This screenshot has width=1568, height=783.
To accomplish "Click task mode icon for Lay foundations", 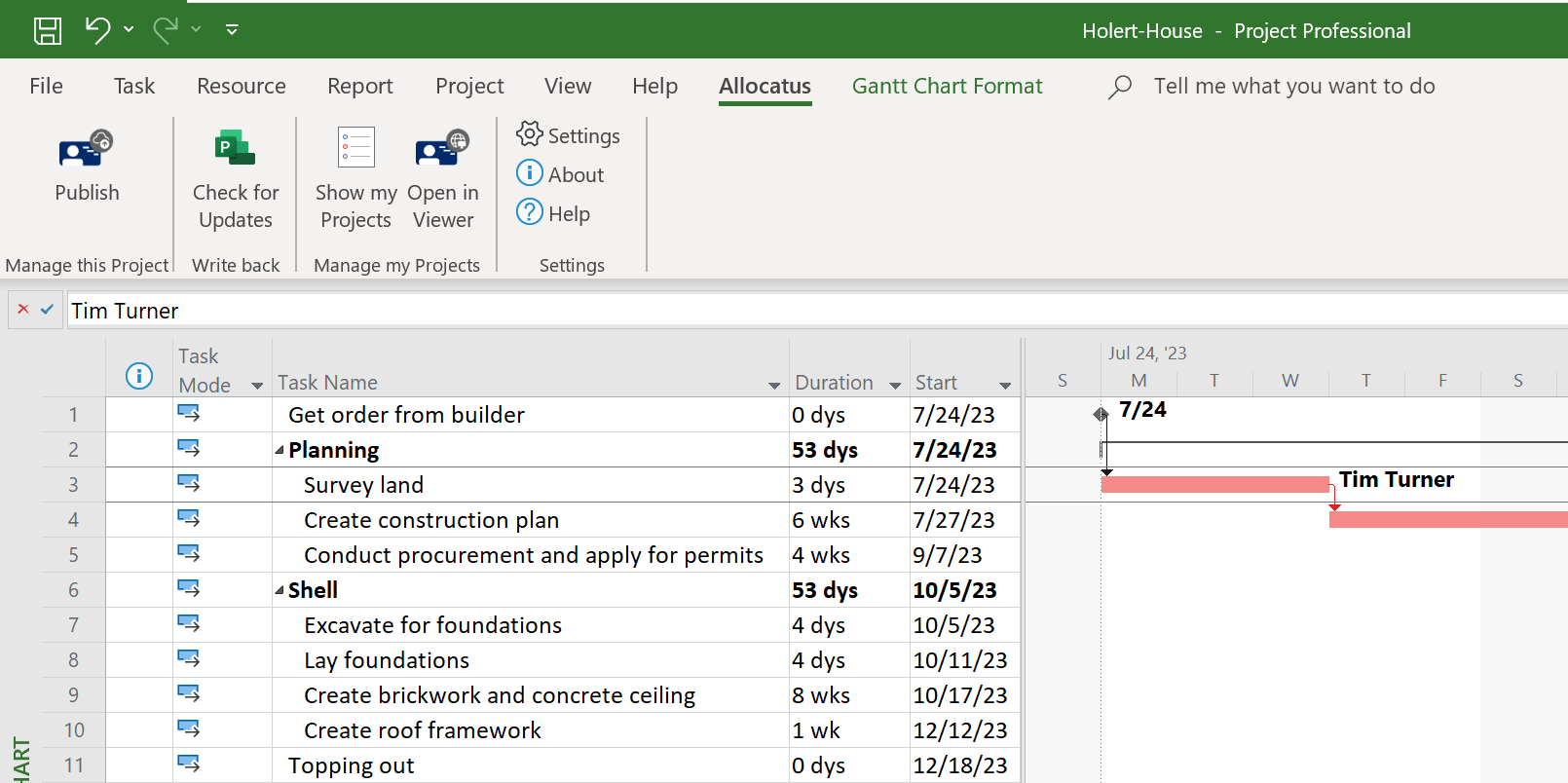I will coord(189,659).
